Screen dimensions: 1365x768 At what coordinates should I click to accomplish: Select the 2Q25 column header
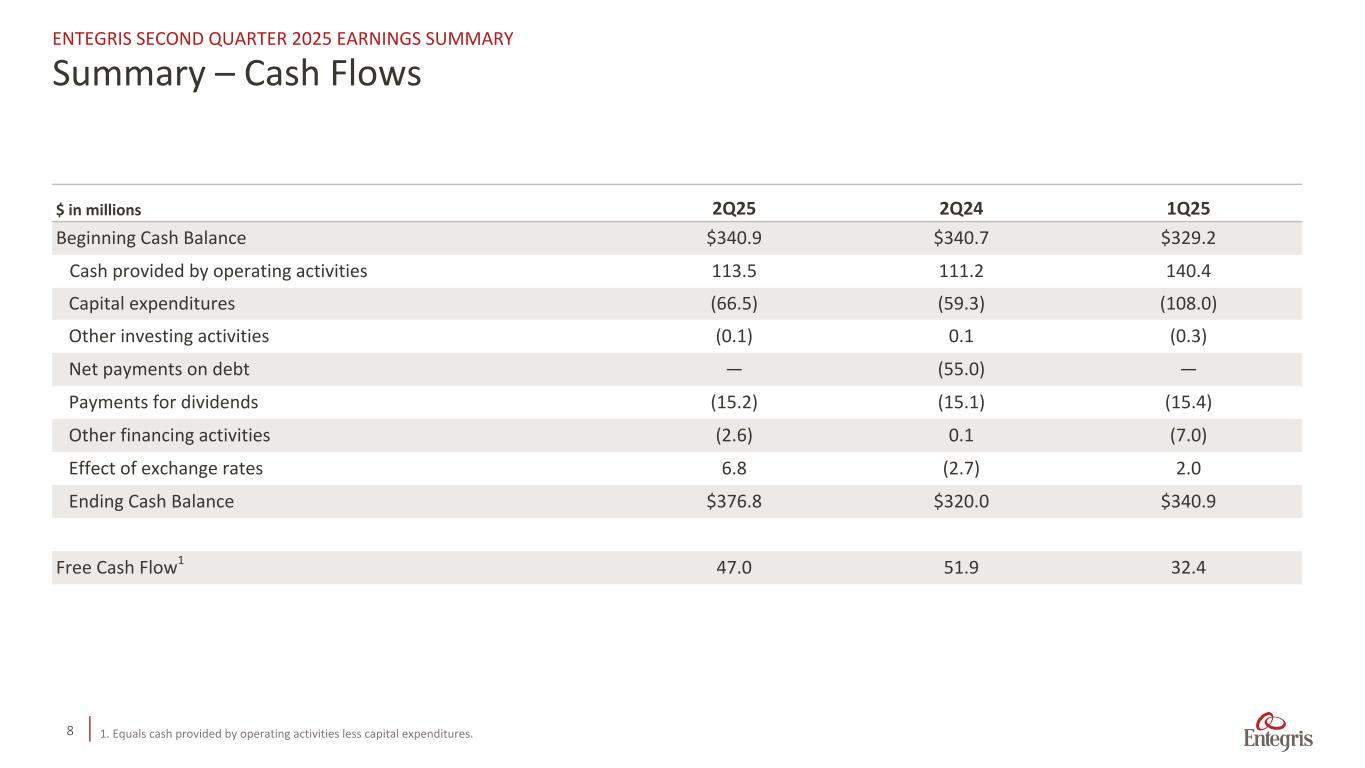(733, 209)
